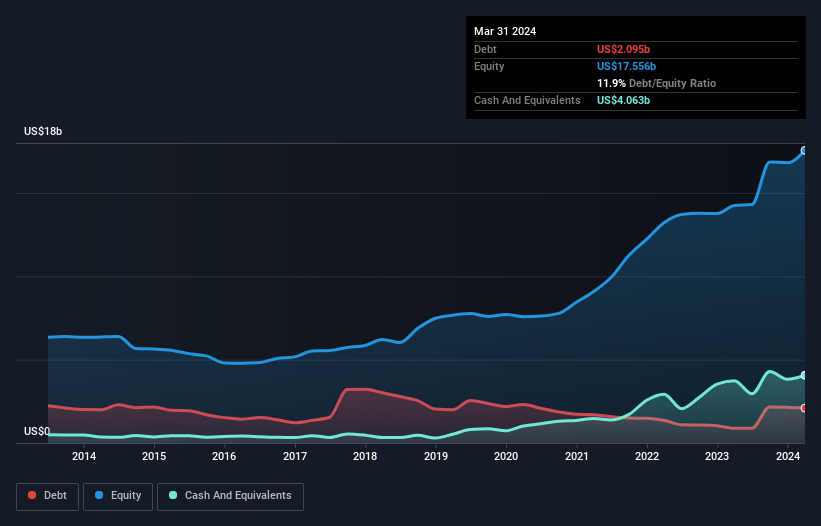Toggle the Cash And Equivalents legend button
This screenshot has width=821, height=526.
pyautogui.click(x=230, y=496)
